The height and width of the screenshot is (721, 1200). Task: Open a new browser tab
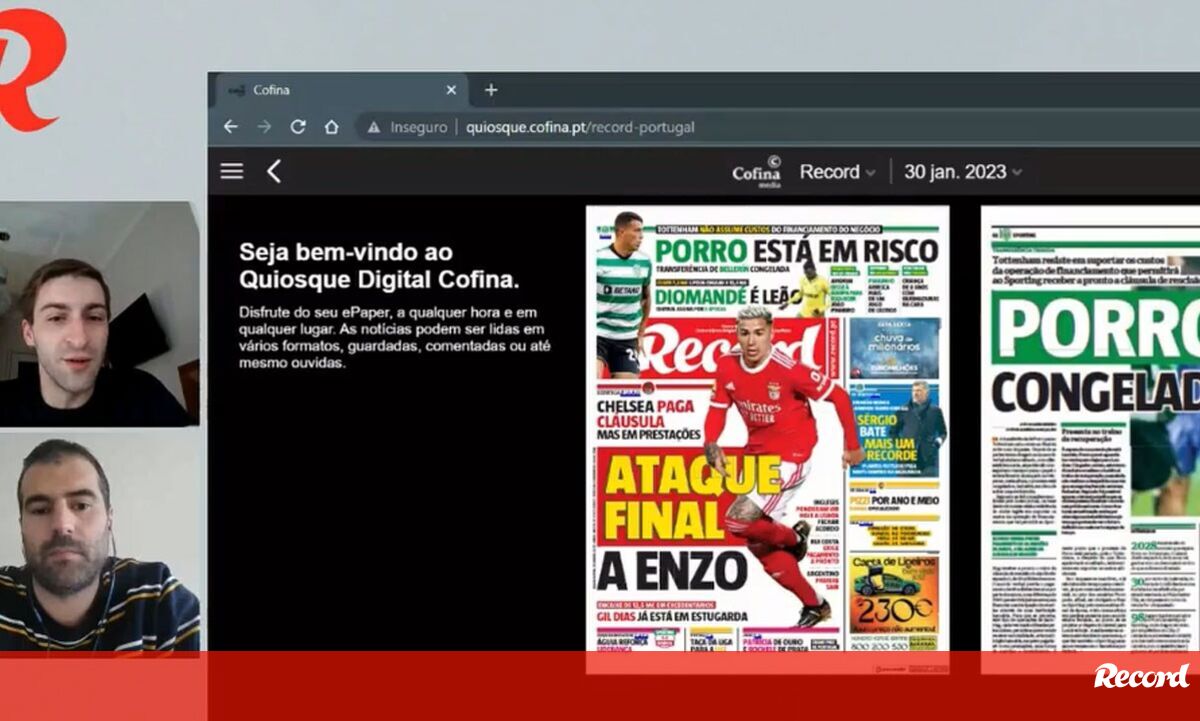490,90
